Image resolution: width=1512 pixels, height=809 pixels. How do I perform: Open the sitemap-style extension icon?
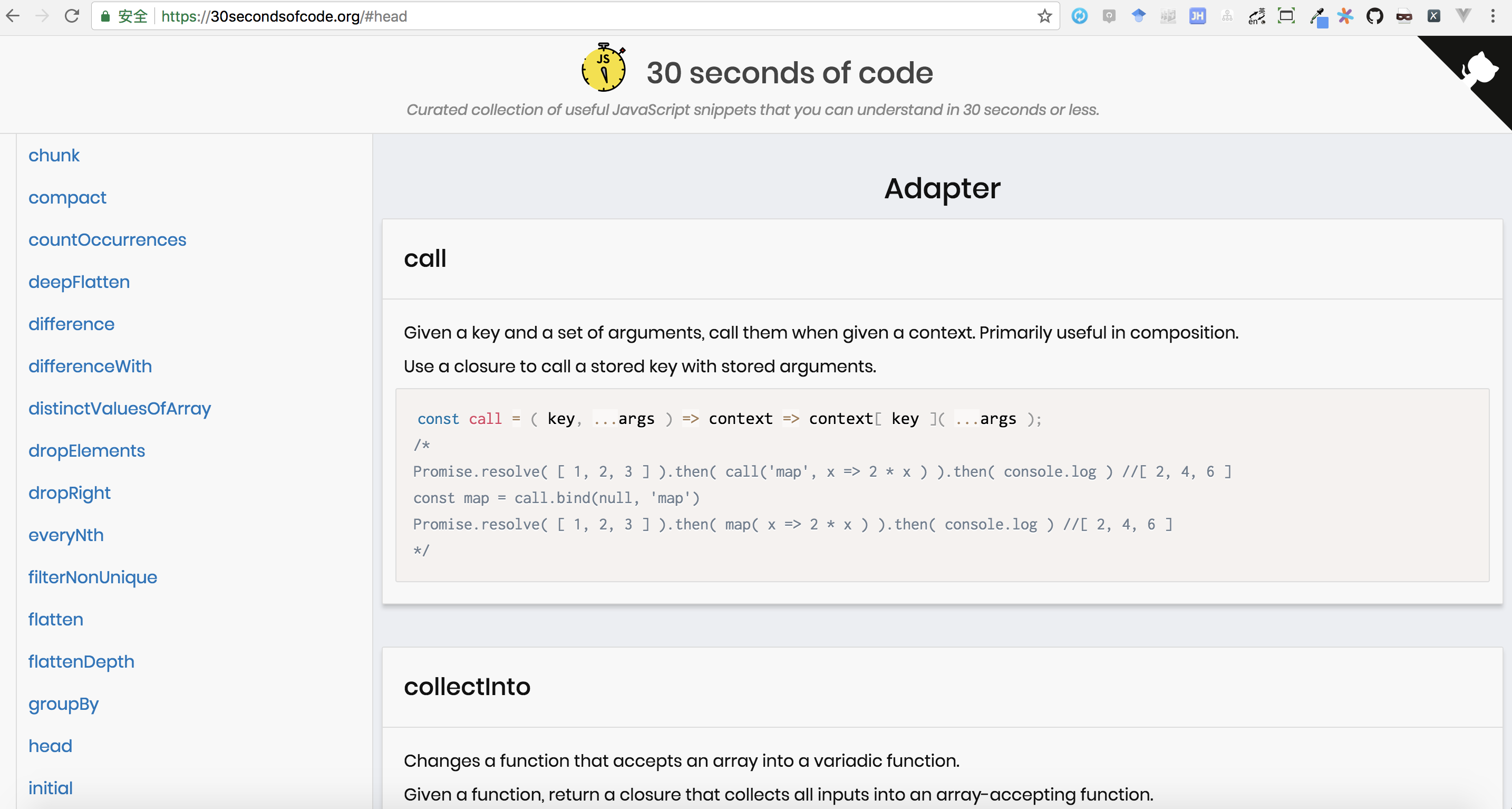coord(1227,16)
